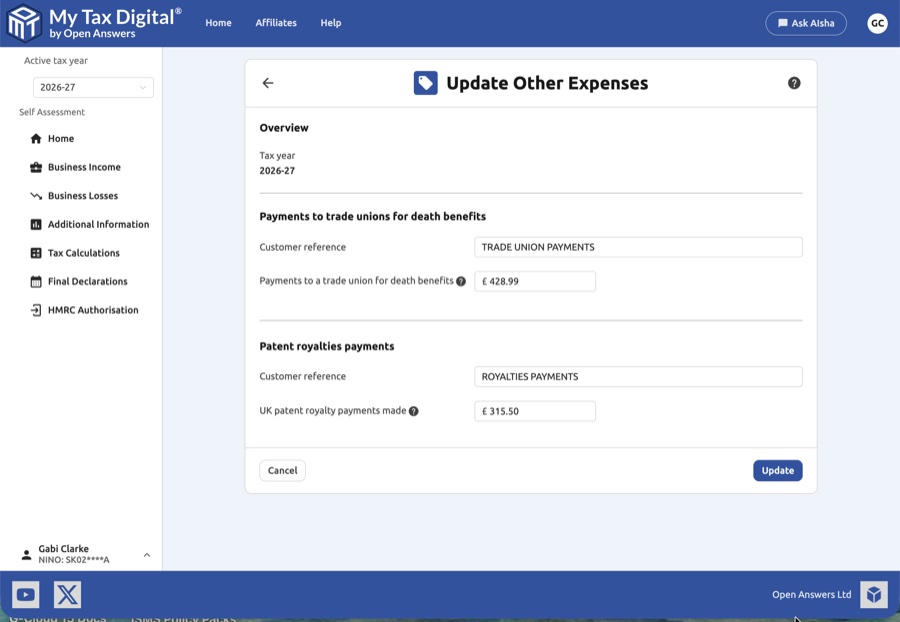
Task: Cancel the expense changes
Action: coord(282,470)
